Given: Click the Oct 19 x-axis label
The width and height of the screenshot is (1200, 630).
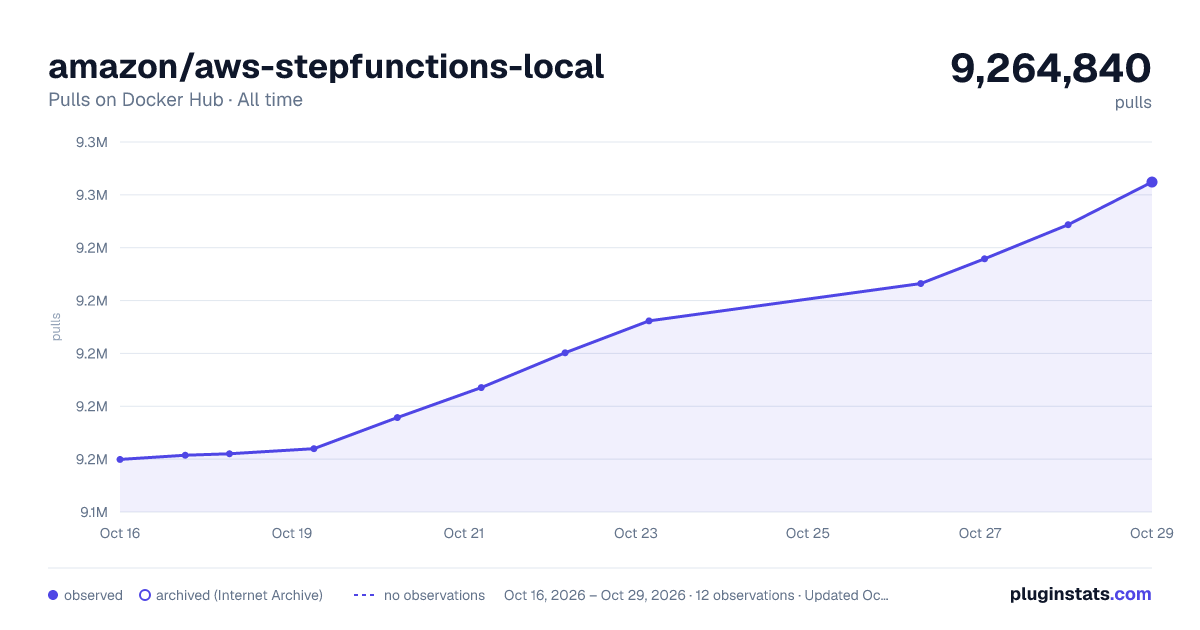Looking at the screenshot, I should tap(292, 533).
